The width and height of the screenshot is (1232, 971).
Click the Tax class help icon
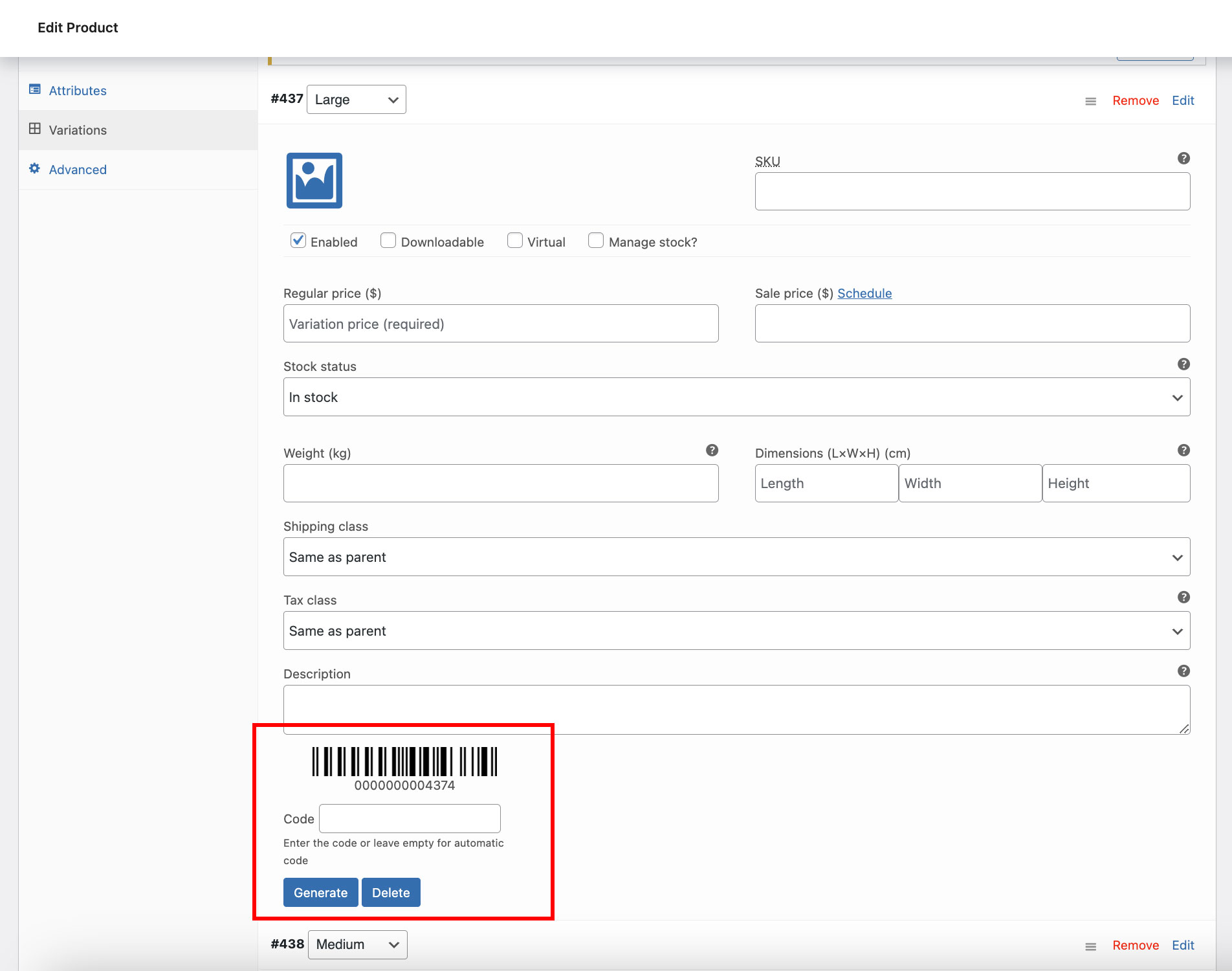[1183, 597]
